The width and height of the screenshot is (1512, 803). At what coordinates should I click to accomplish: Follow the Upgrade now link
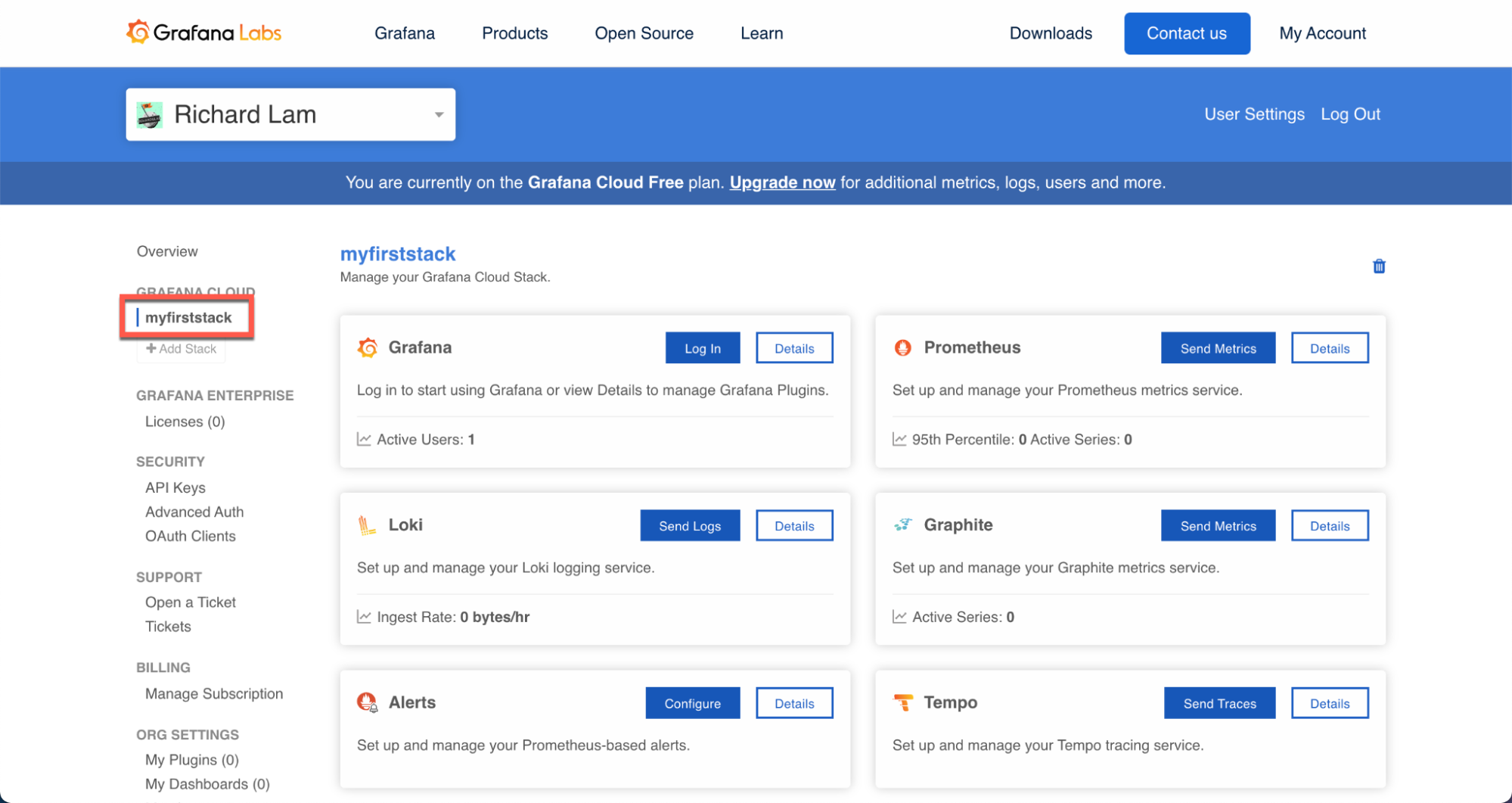coord(782,182)
